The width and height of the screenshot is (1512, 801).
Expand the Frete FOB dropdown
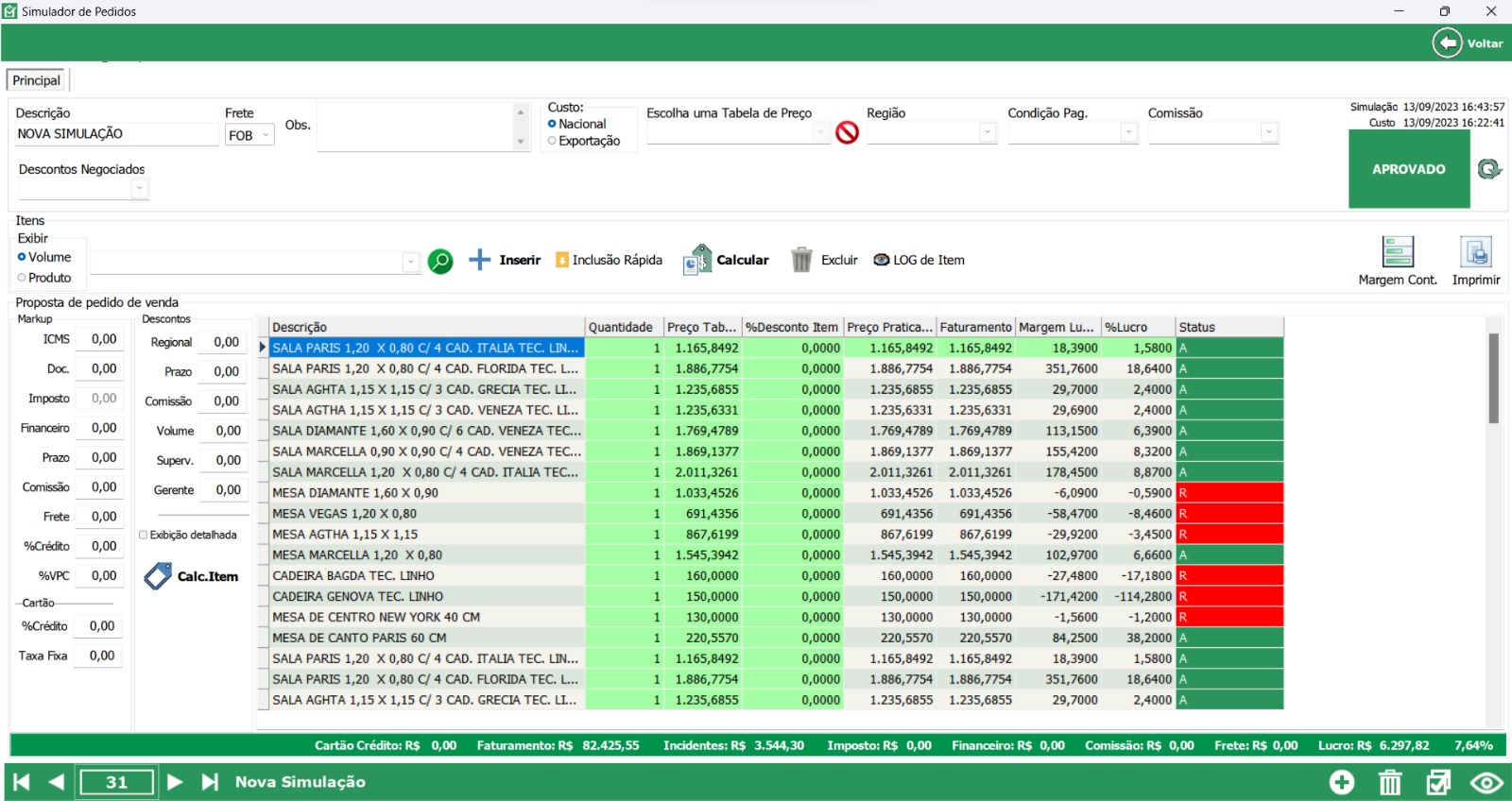tap(266, 135)
